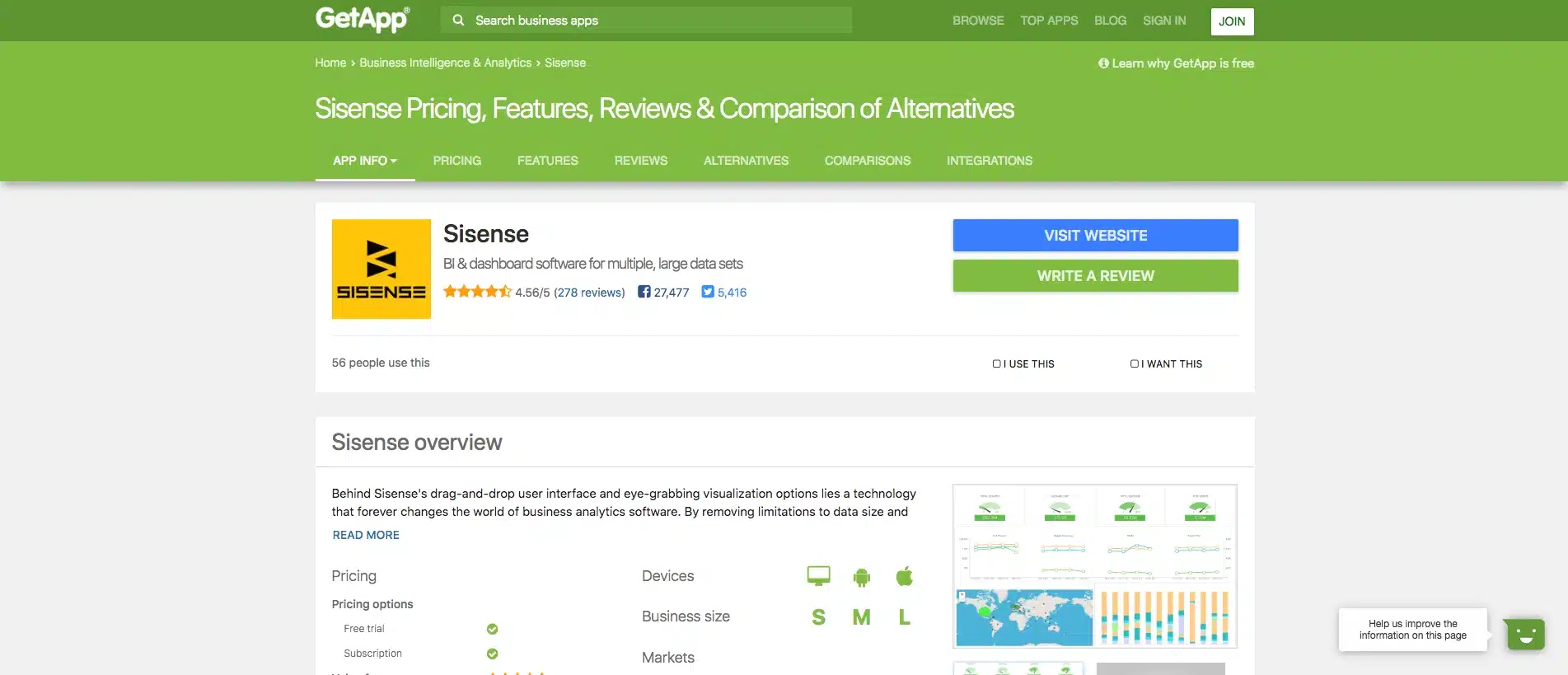Switch to the INTEGRATIONS tab
Image resolution: width=1568 pixels, height=675 pixels.
989,161
